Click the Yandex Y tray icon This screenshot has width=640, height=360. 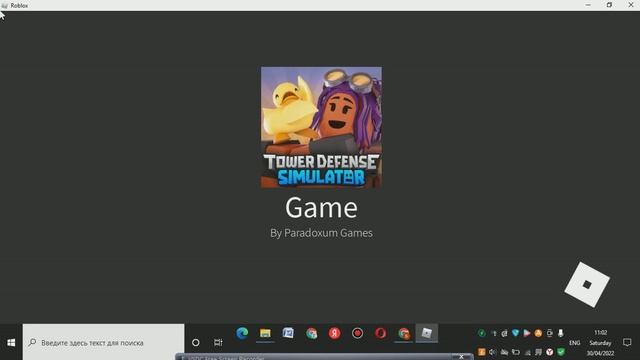[x=550, y=352]
